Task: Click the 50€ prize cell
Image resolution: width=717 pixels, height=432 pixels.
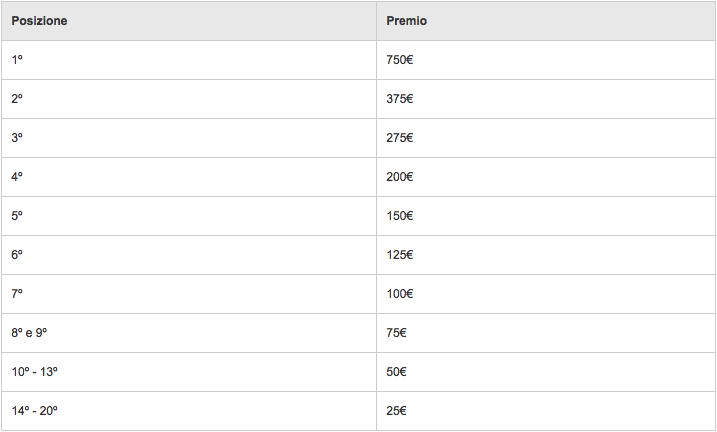Action: pyautogui.click(x=546, y=372)
